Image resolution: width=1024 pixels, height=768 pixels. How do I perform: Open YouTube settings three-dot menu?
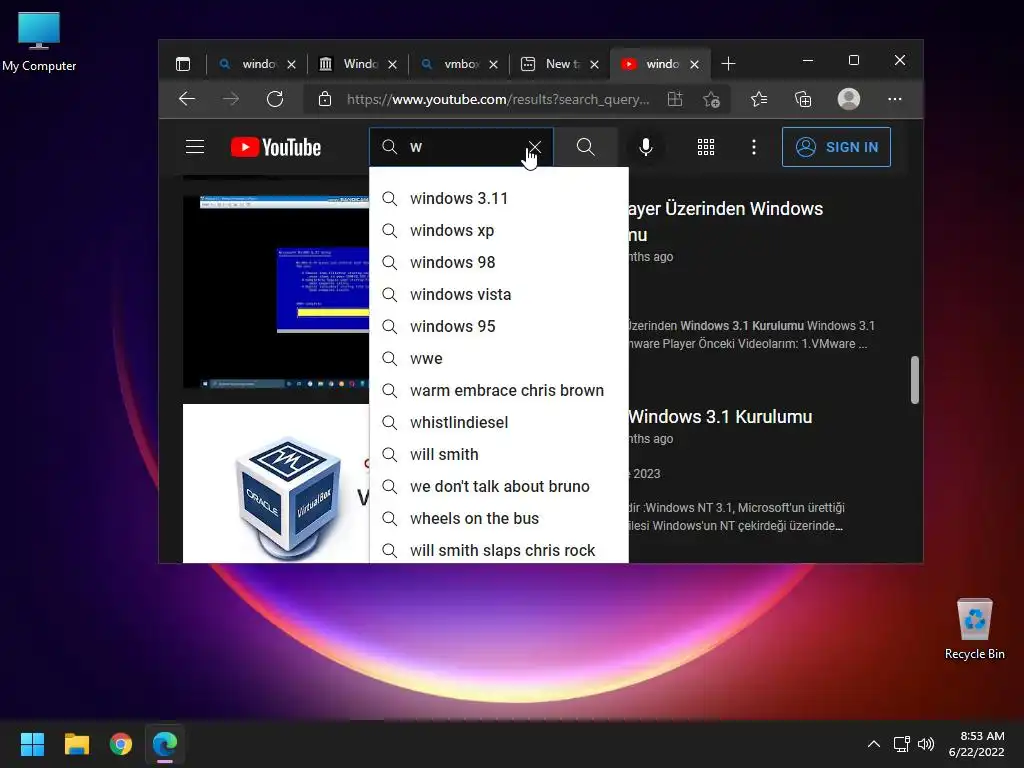tap(754, 147)
